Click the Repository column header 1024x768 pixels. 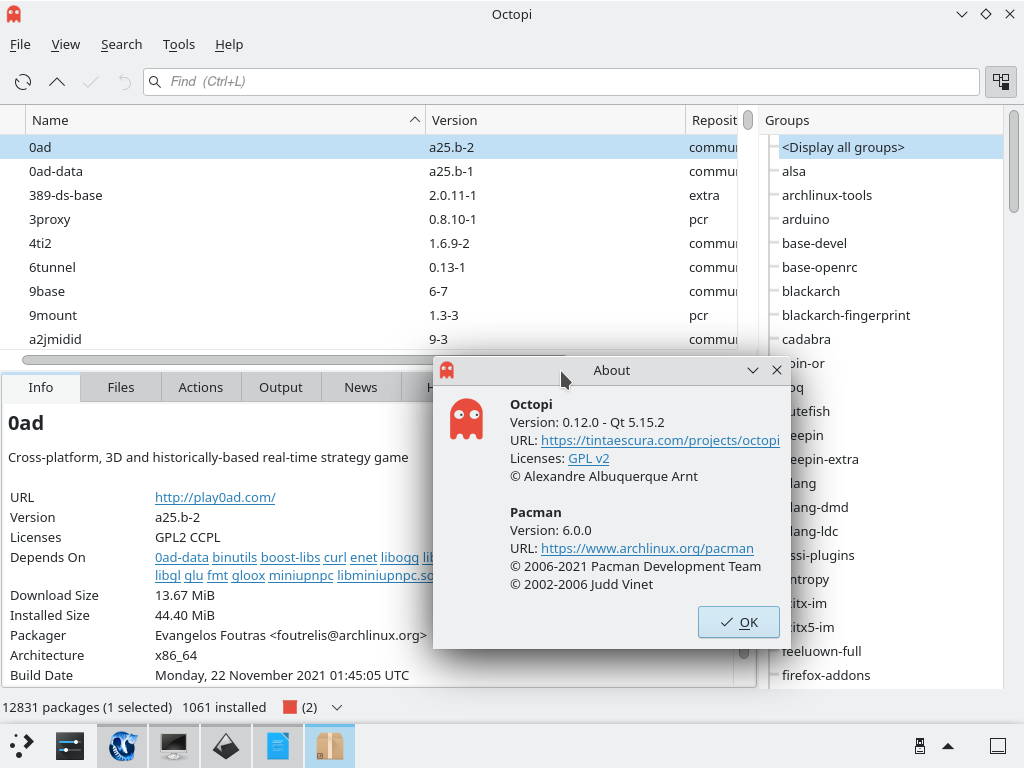[712, 120]
